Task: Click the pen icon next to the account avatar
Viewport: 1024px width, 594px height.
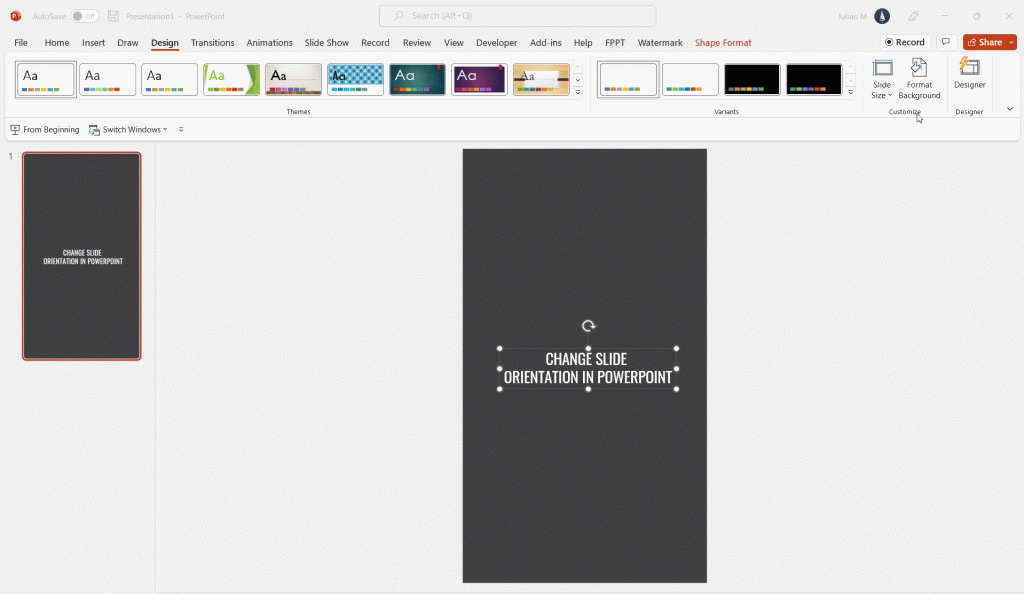Action: click(913, 16)
